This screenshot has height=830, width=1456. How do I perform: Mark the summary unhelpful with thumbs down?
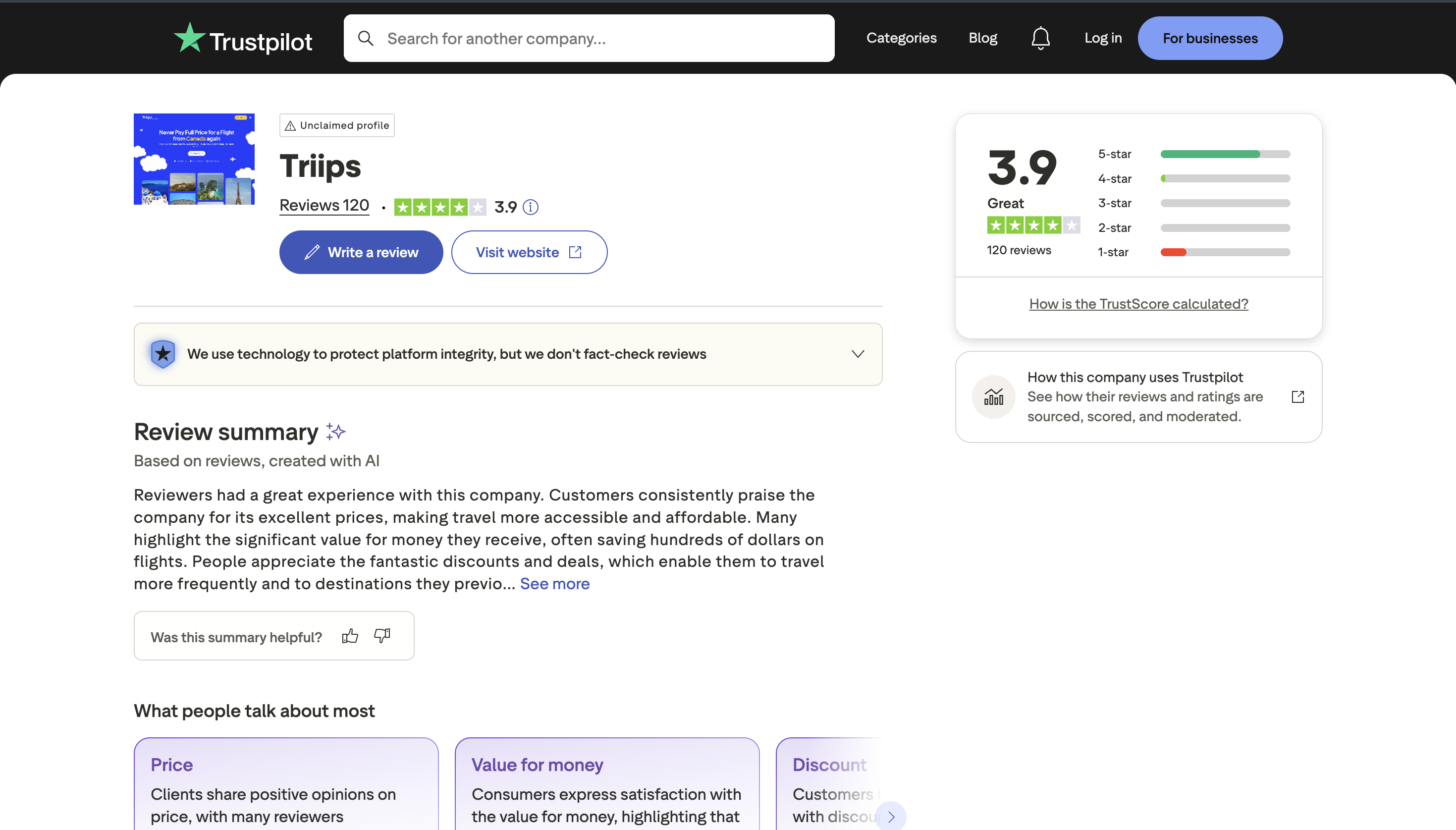pyautogui.click(x=381, y=636)
